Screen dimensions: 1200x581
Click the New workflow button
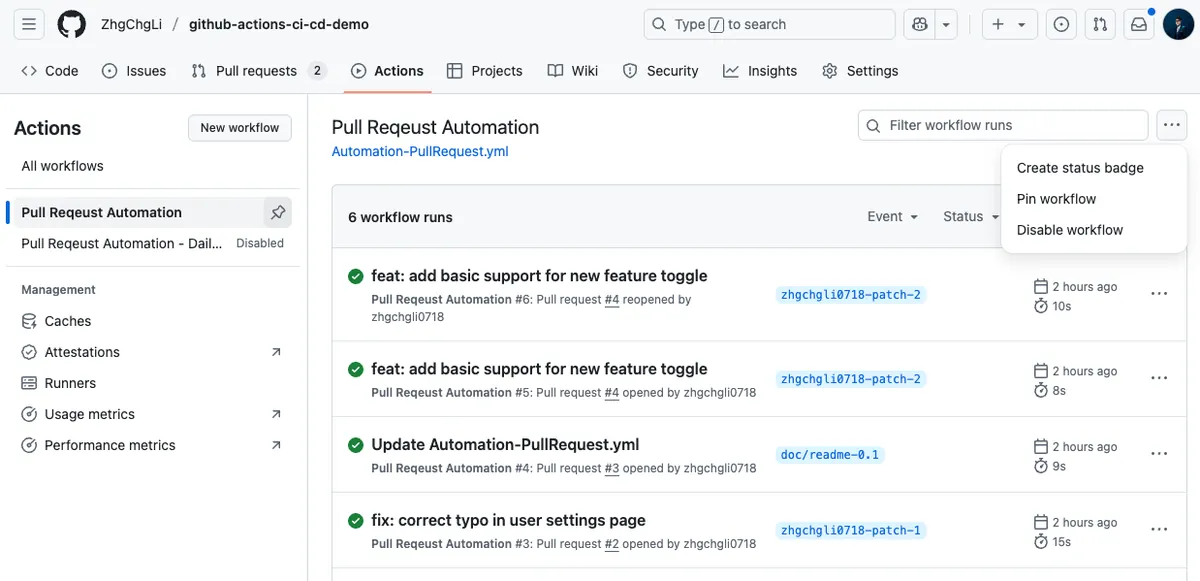(x=240, y=128)
